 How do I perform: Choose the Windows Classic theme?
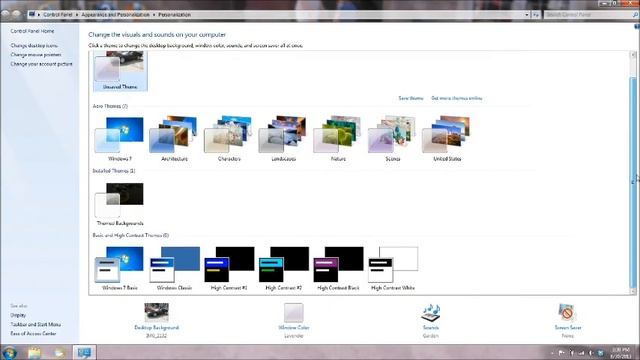(x=174, y=268)
